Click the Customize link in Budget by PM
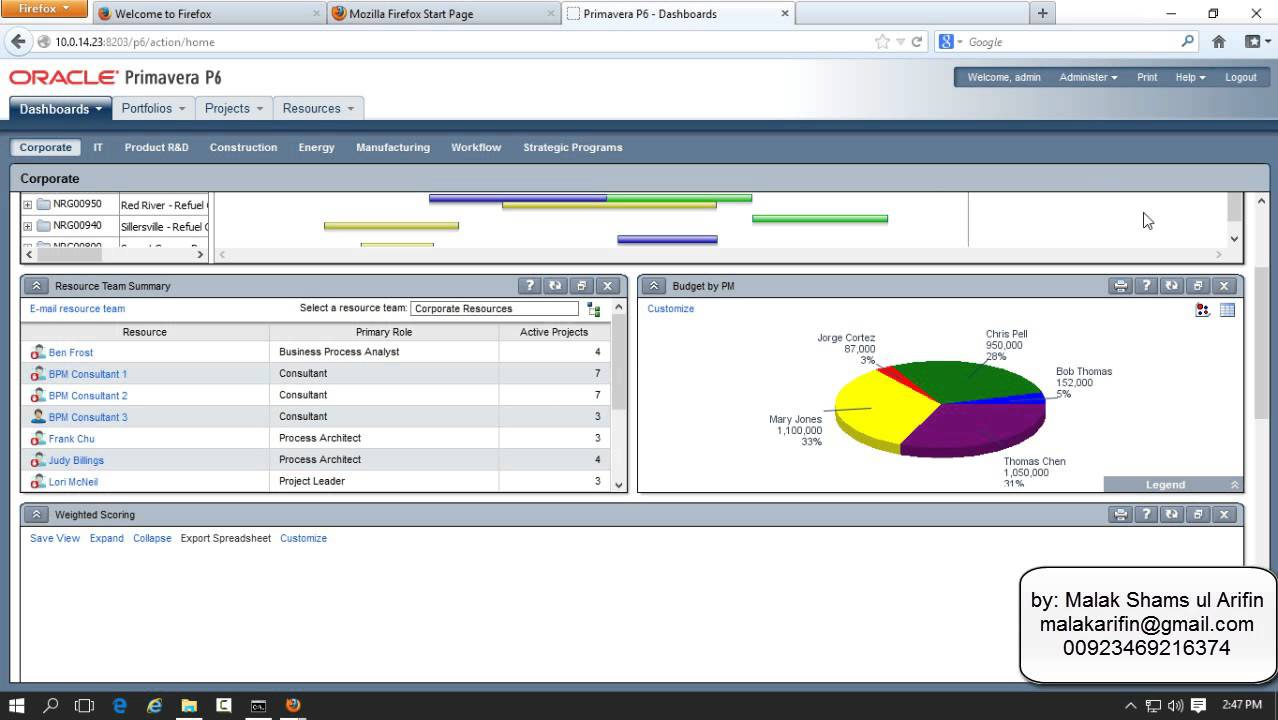 pyautogui.click(x=670, y=309)
